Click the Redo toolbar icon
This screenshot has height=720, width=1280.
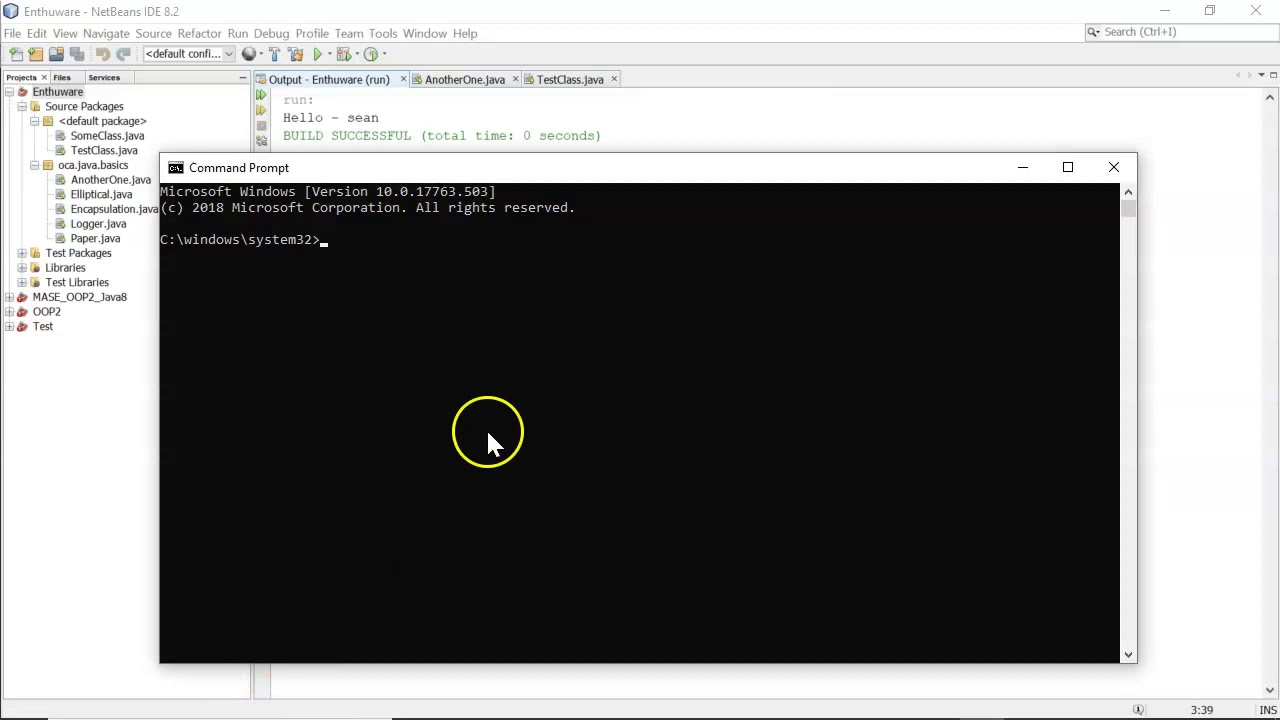pyautogui.click(x=123, y=54)
